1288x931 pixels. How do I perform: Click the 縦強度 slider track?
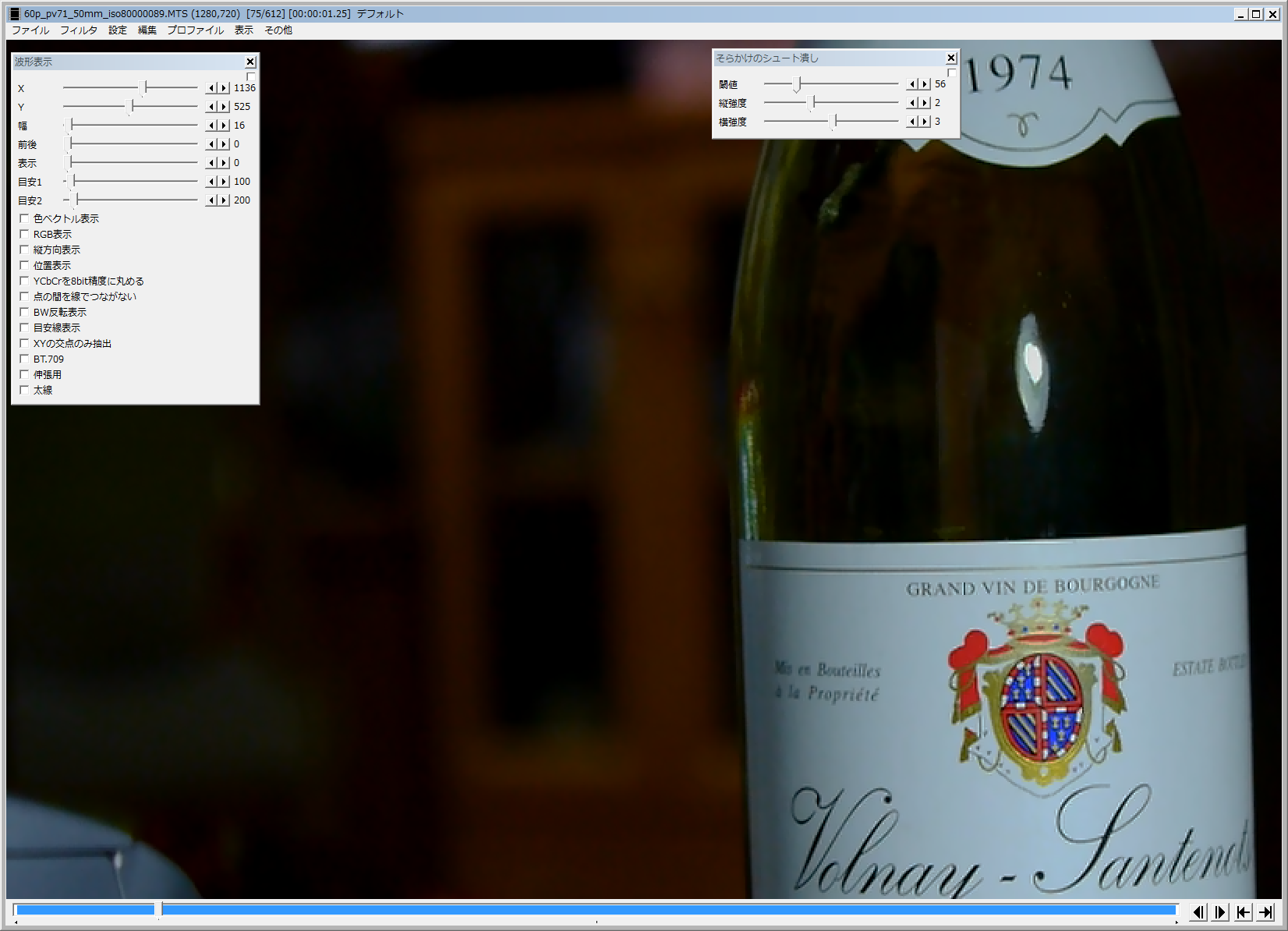tap(858, 103)
